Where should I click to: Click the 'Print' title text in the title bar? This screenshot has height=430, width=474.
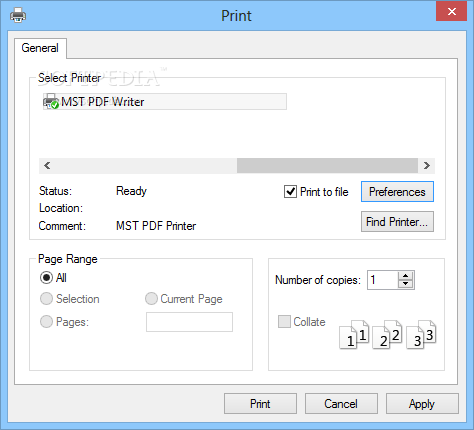tap(236, 16)
